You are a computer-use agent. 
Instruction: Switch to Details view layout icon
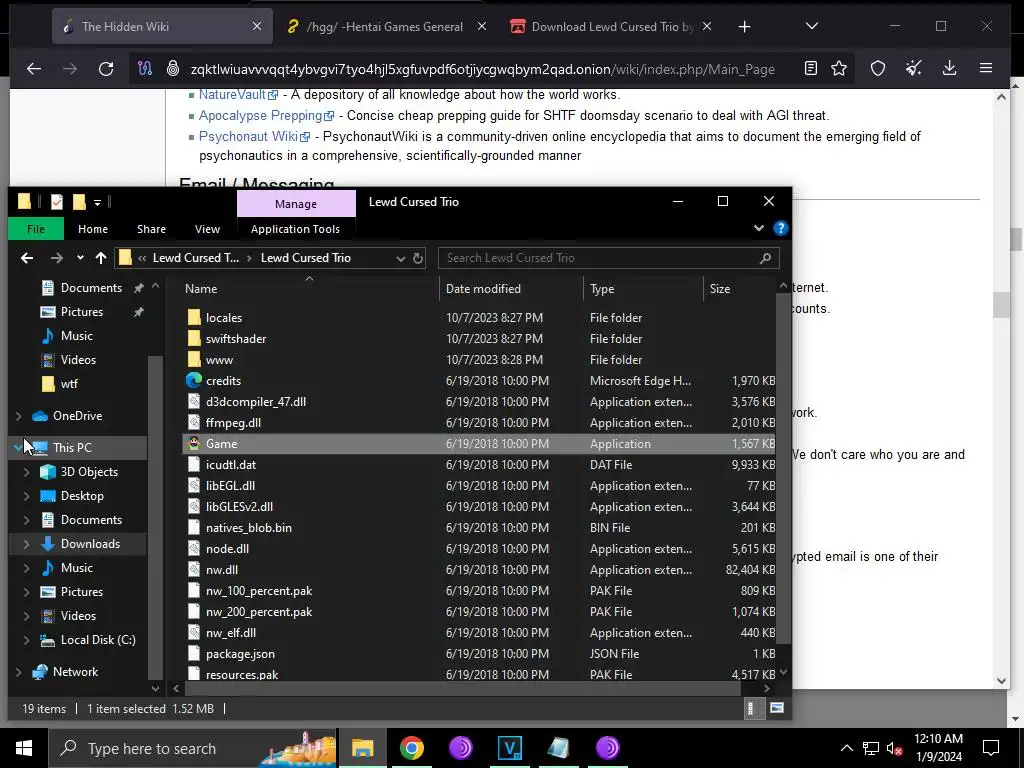(x=750, y=708)
